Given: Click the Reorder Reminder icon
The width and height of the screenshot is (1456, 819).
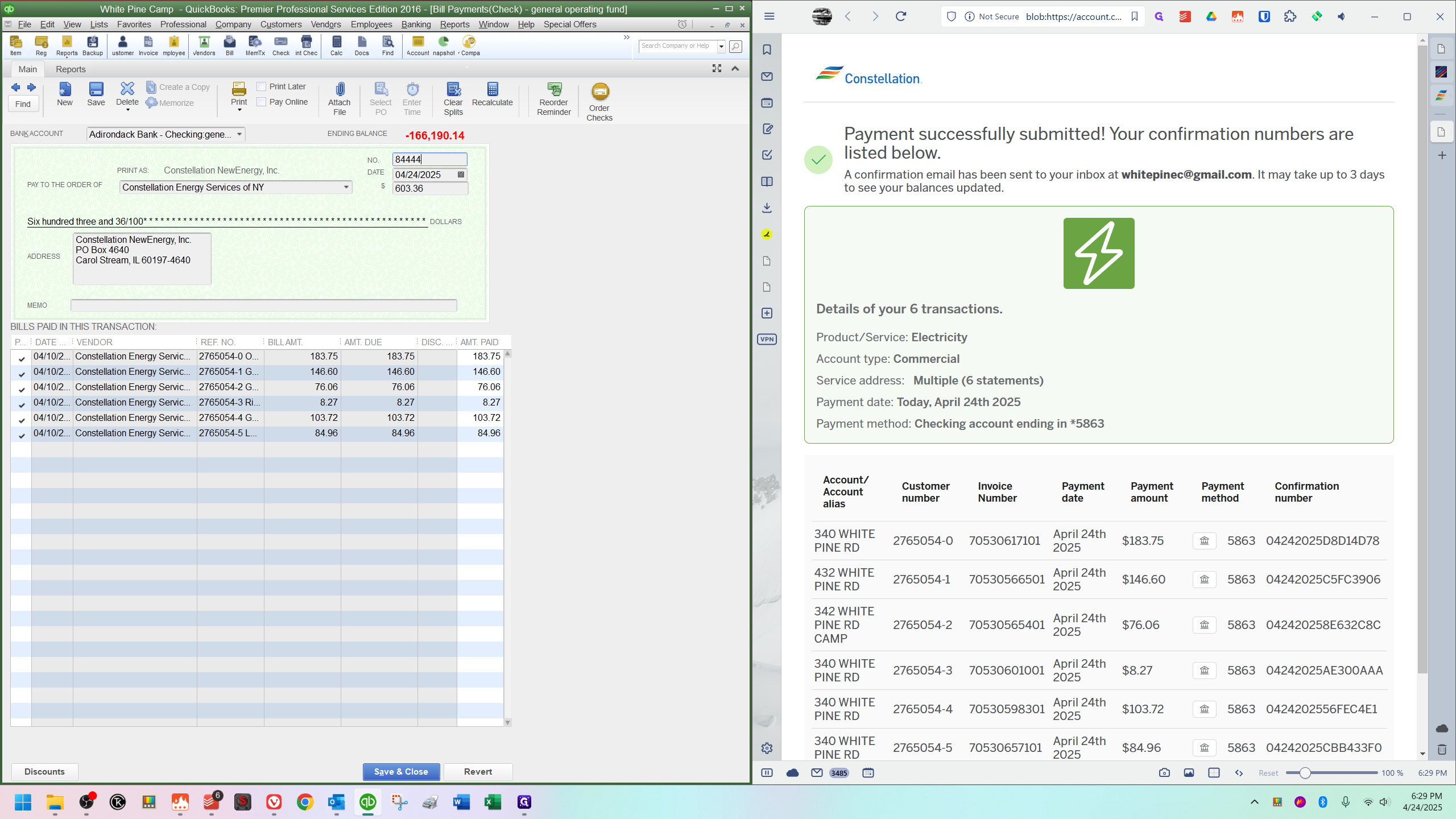Looking at the screenshot, I should tap(554, 89).
